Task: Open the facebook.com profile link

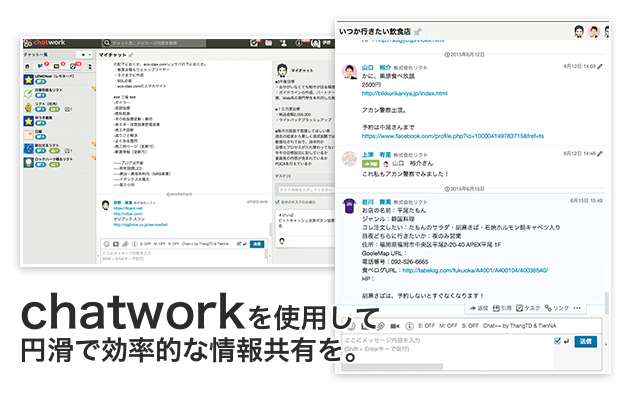Action: [453, 136]
